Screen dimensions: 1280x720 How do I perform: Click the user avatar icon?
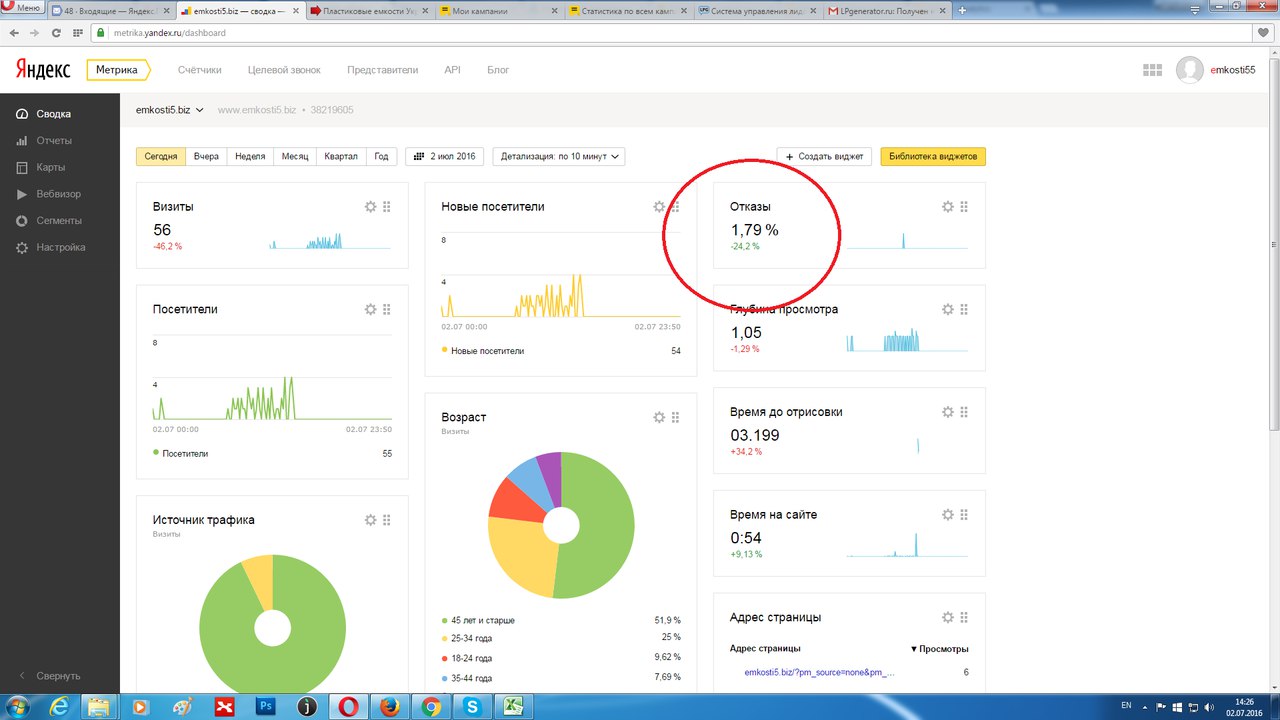pos(1190,70)
